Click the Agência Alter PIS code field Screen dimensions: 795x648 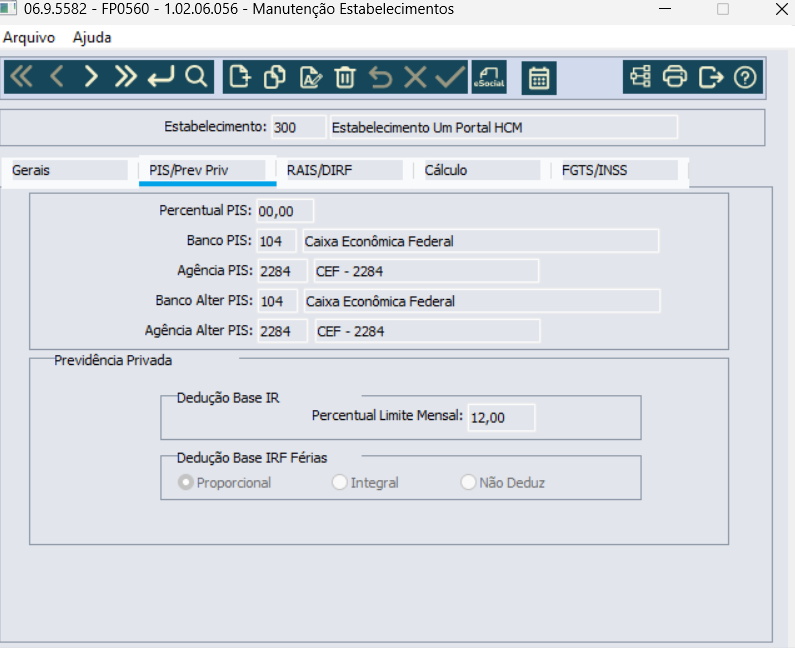click(x=282, y=331)
